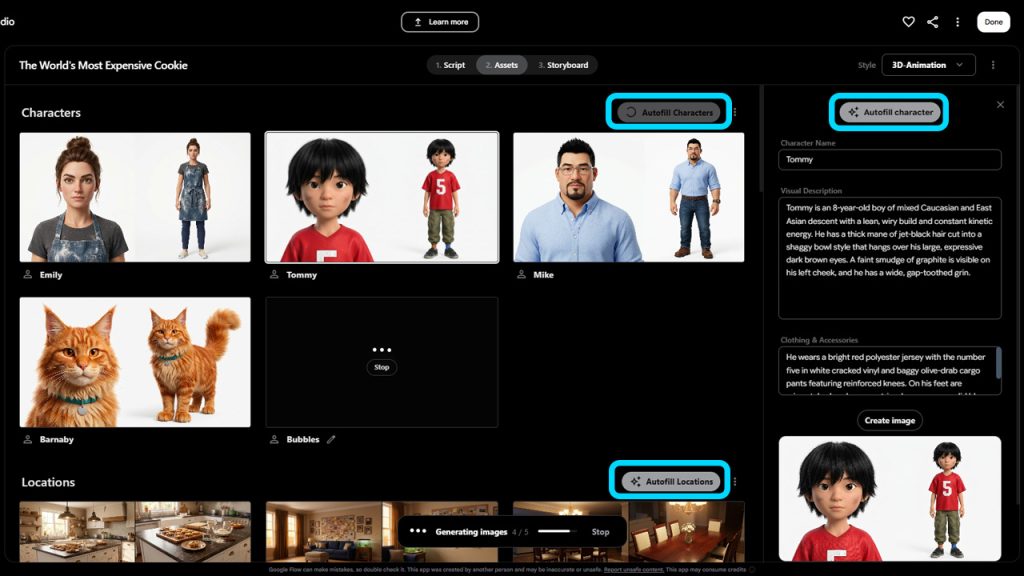Click the Create image button

(889, 421)
